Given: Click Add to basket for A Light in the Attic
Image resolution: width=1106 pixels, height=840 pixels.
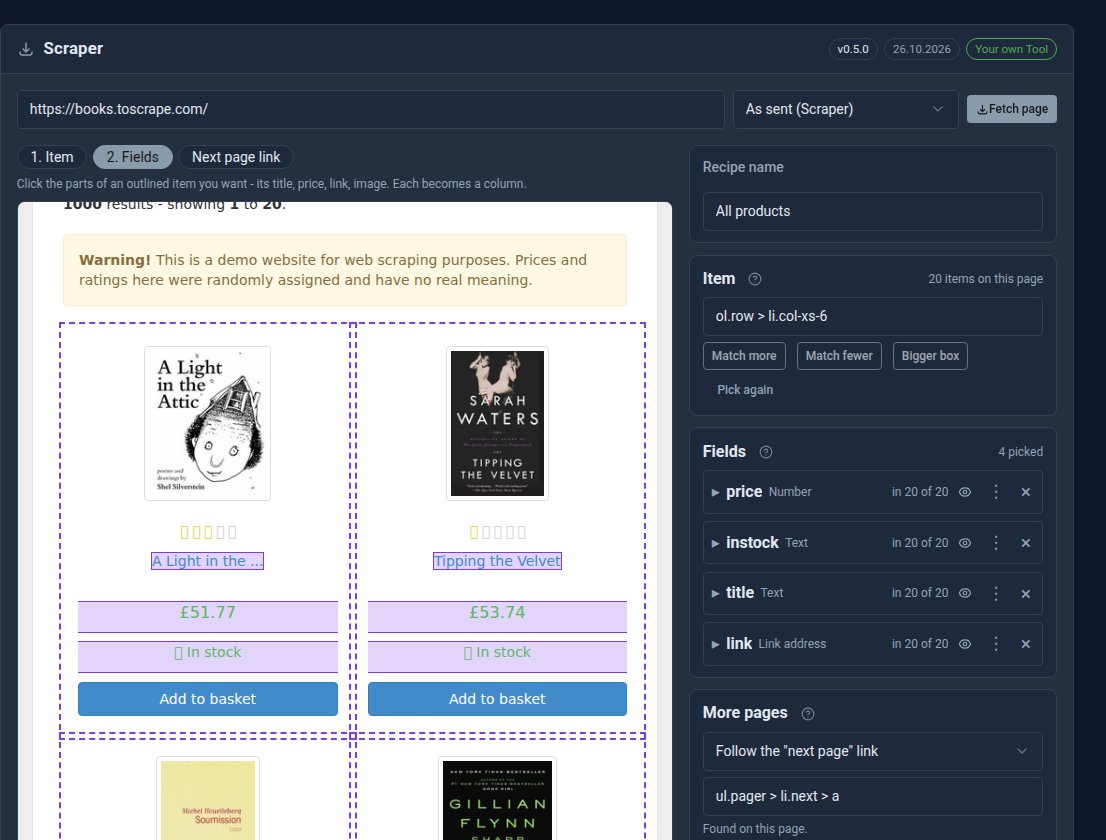Looking at the screenshot, I should pyautogui.click(x=207, y=699).
